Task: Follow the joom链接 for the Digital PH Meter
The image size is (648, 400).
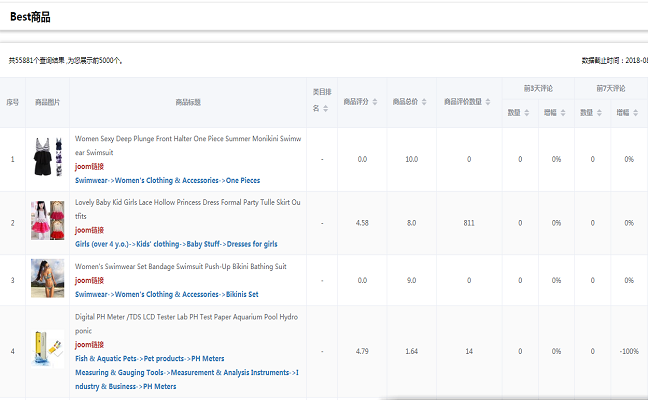Action: [89, 345]
